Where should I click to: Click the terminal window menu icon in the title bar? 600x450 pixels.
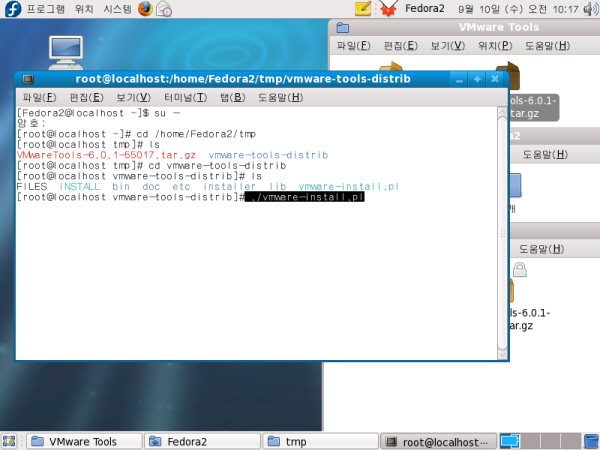[x=28, y=79]
